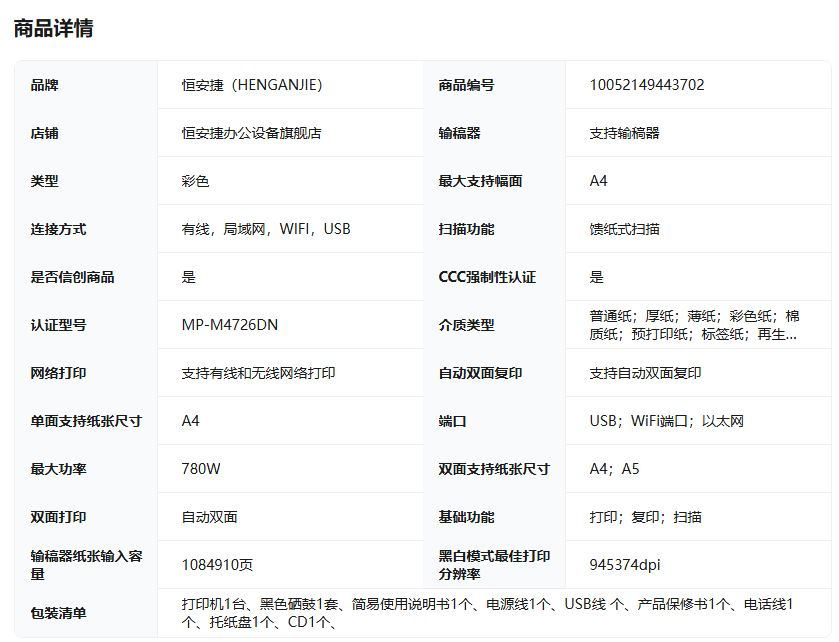Image resolution: width=839 pixels, height=642 pixels.
Task: Click the 网络打印 label
Action: [58, 373]
